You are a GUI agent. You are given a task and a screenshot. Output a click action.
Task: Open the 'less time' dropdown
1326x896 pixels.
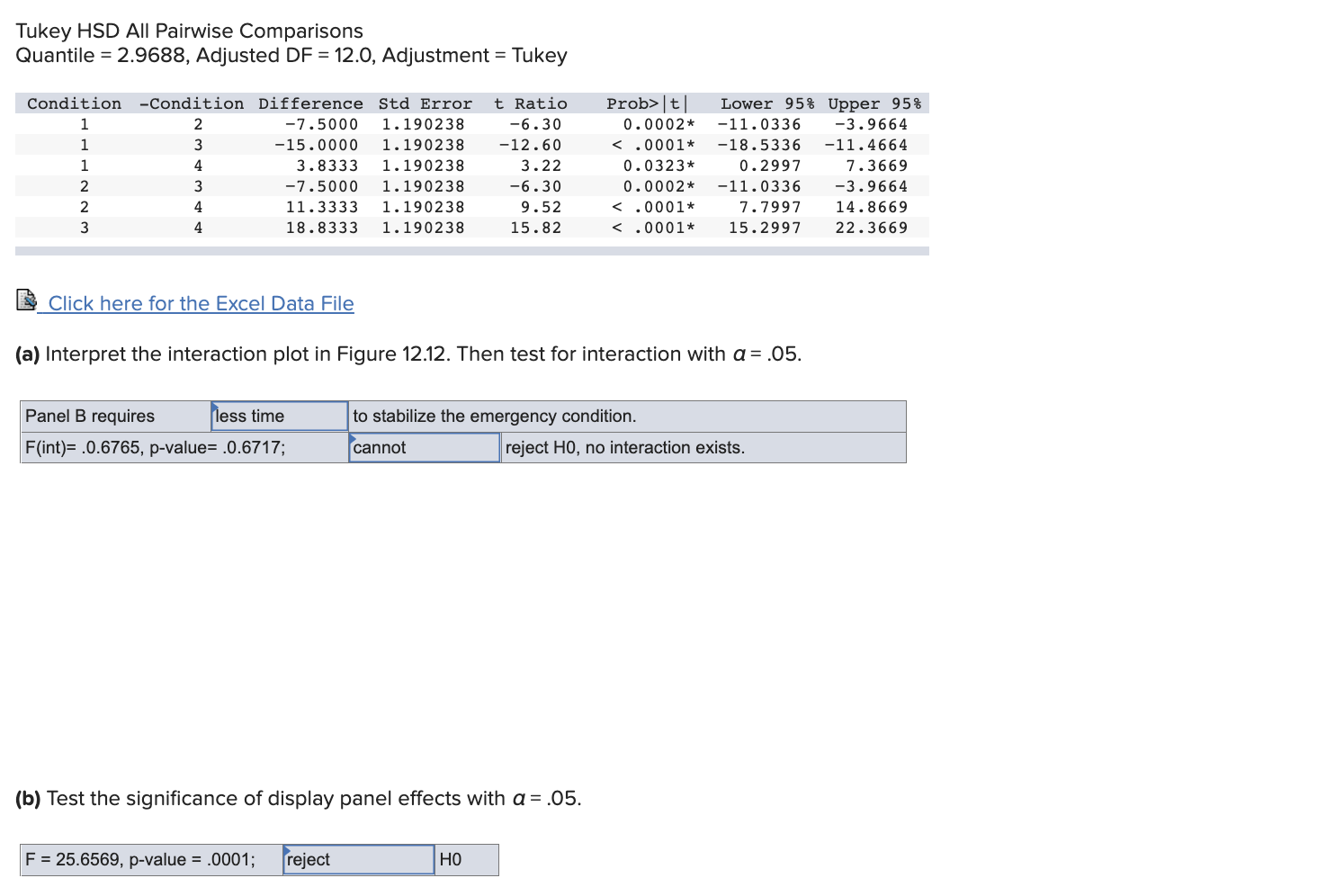tap(279, 417)
